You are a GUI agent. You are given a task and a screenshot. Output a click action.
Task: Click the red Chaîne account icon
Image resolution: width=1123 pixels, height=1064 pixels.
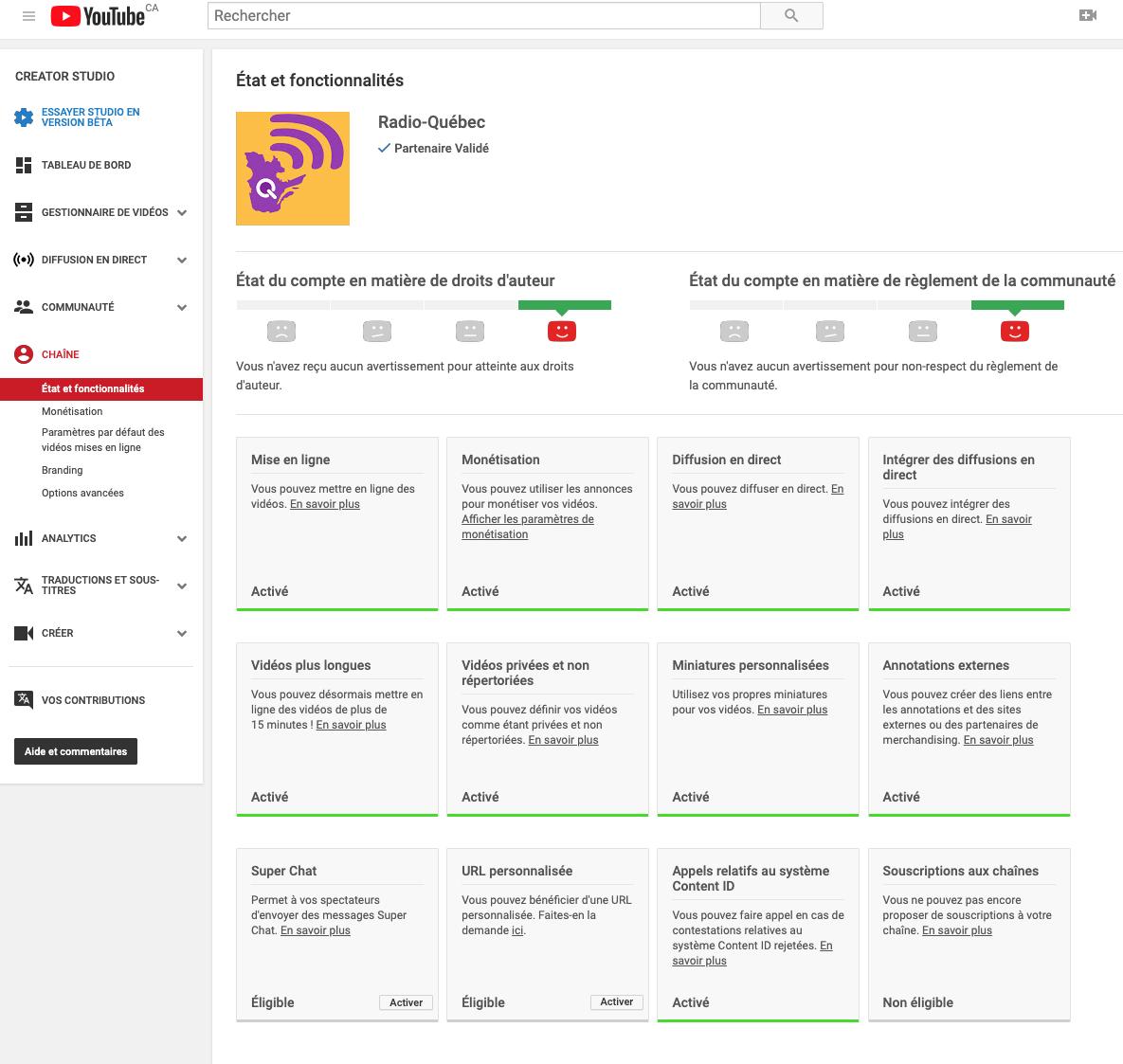(24, 354)
